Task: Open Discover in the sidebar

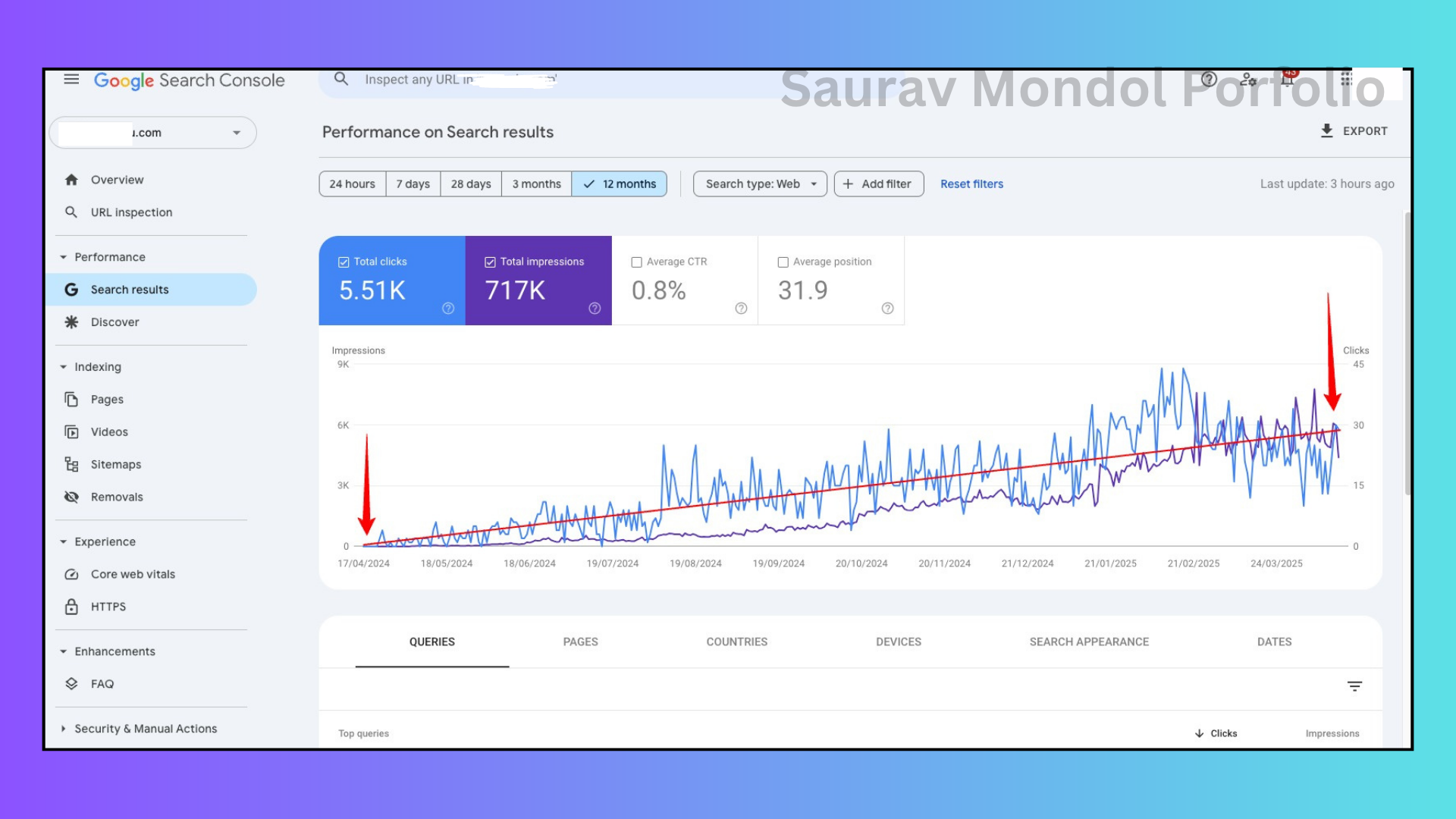Action: pos(115,322)
